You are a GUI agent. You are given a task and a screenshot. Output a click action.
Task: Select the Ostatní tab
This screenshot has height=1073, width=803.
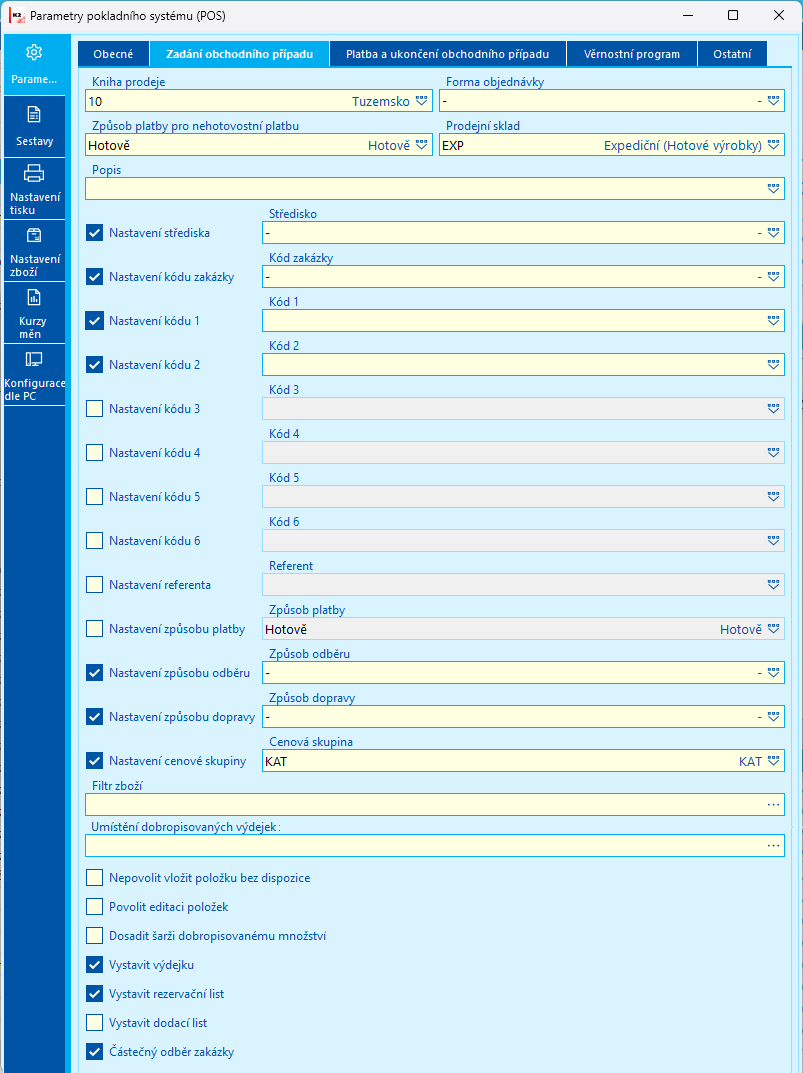732,54
